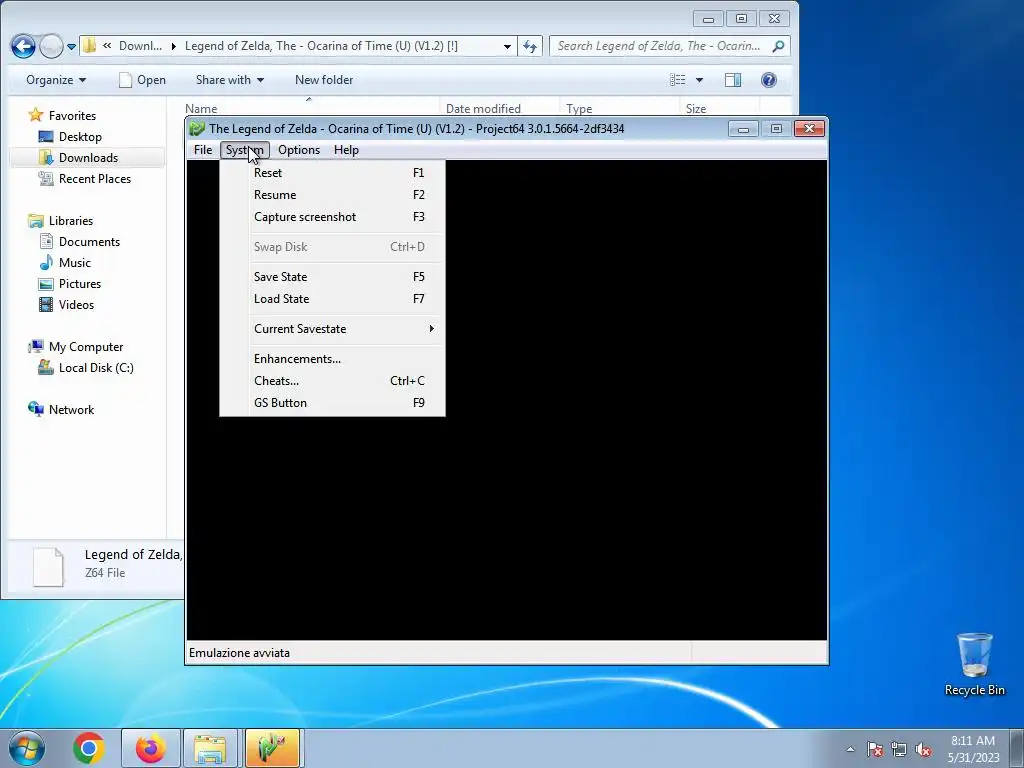This screenshot has width=1024, height=768.
Task: Select Favorites in the navigation pane
Action: 72,116
